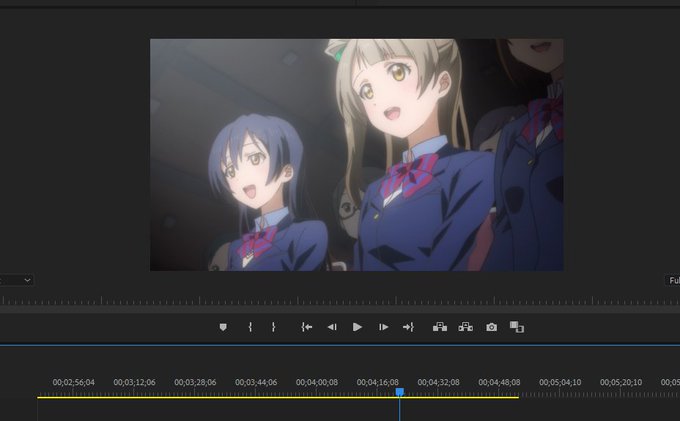Click timecode 00;04;00;08 on timeline ruler

click(x=317, y=382)
